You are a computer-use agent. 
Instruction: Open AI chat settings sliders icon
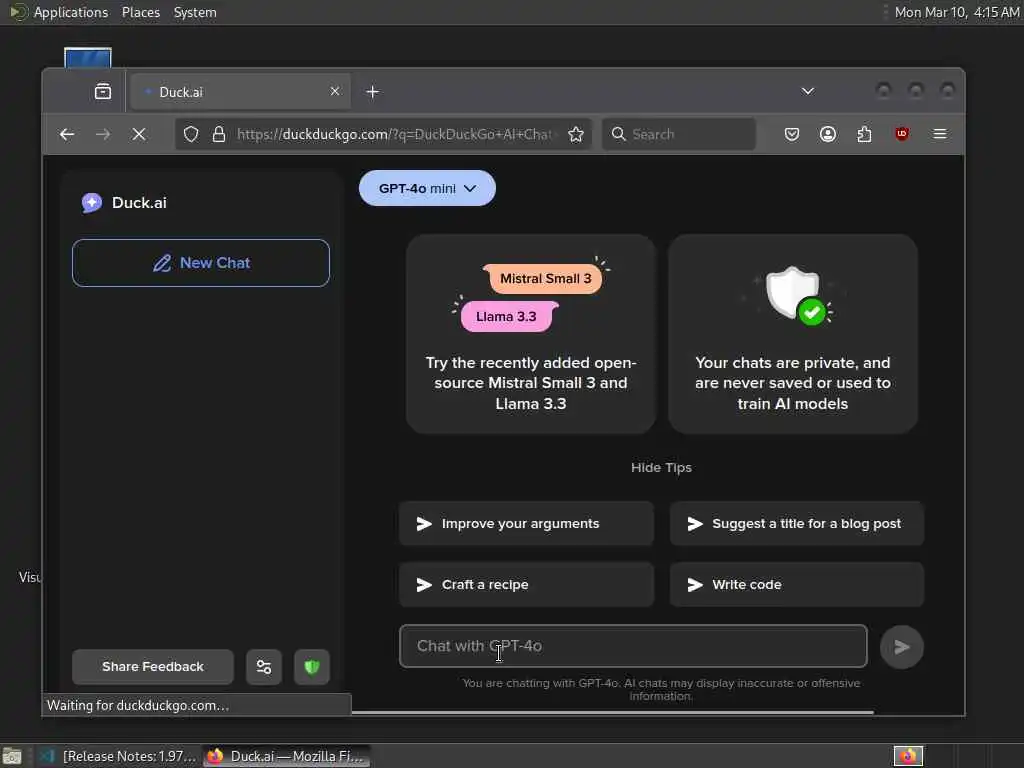264,667
